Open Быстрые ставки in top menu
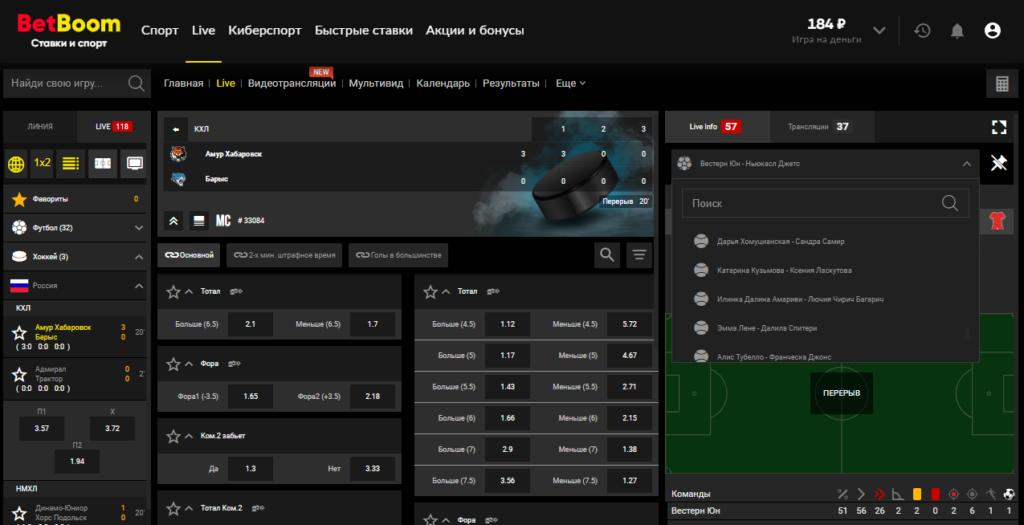Image resolution: width=1024 pixels, height=525 pixels. (x=364, y=31)
